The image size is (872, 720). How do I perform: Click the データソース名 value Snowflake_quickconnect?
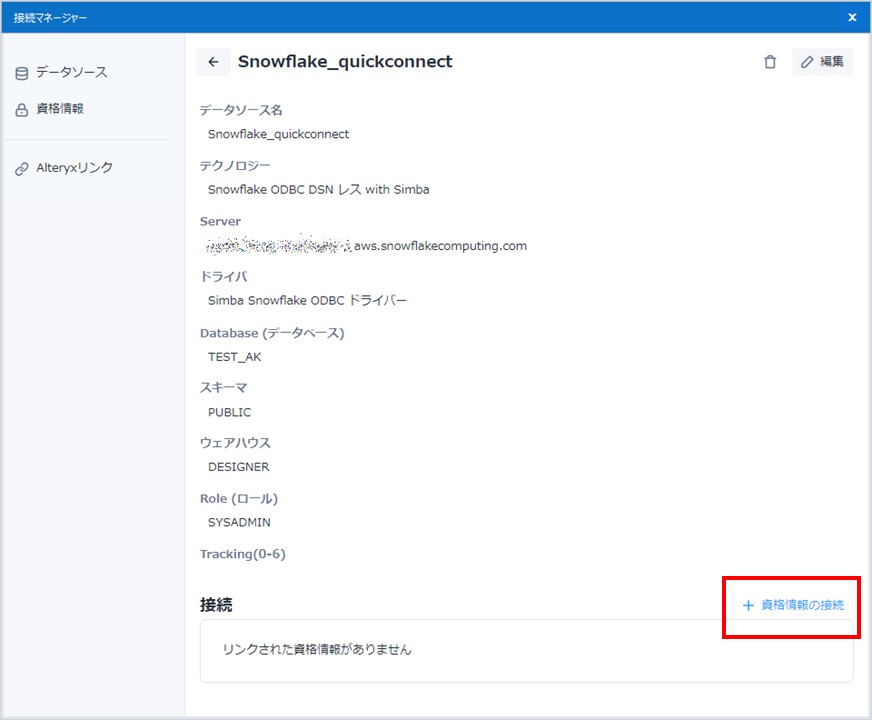tap(278, 134)
